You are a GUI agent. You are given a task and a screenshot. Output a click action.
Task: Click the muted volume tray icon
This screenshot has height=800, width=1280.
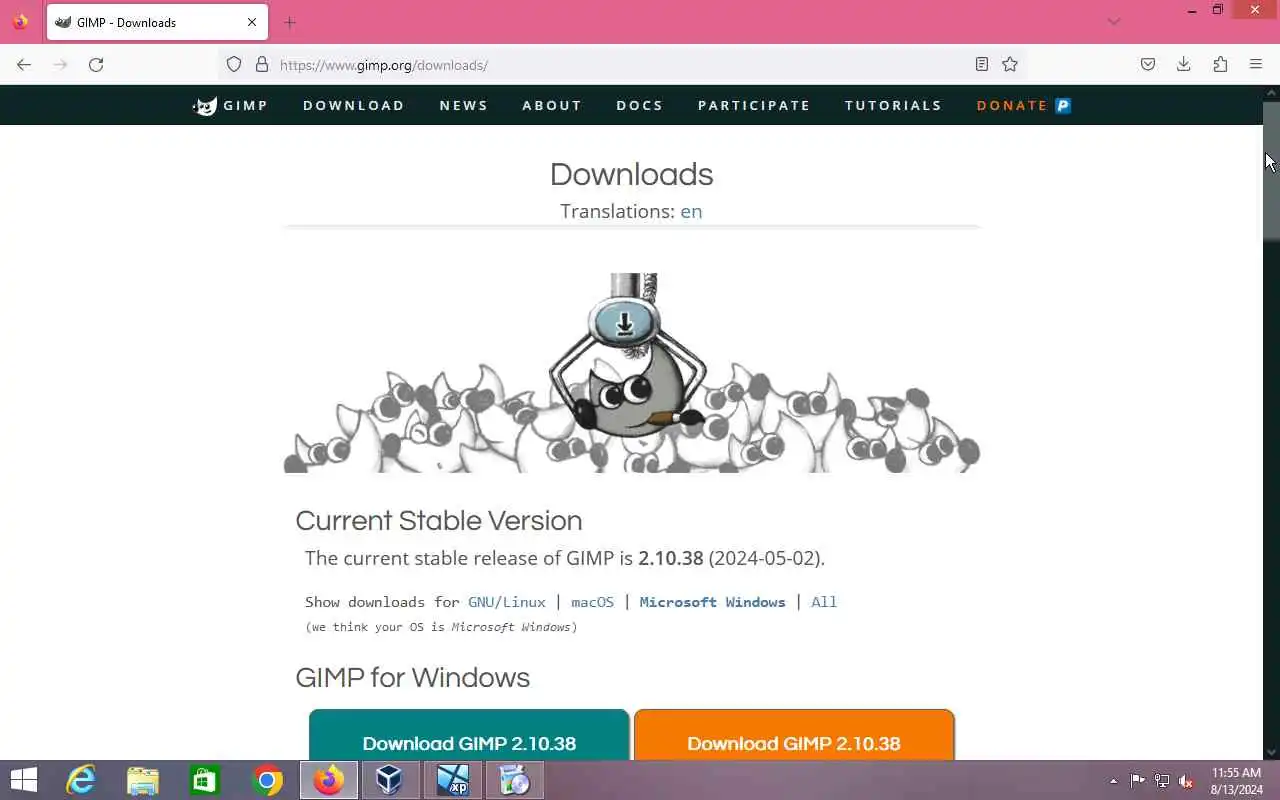(x=1186, y=781)
